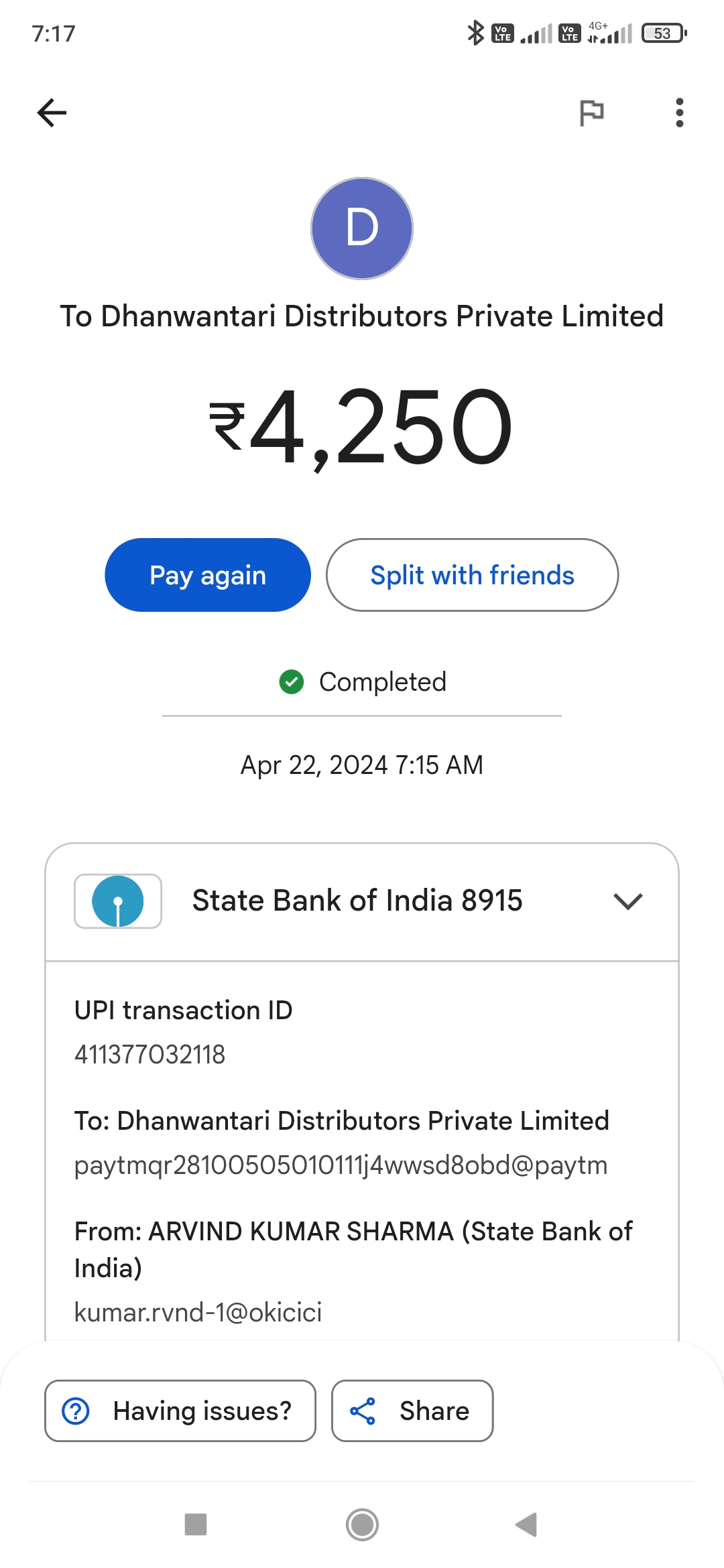
Task: Tap the Pay again button
Action: [x=208, y=575]
